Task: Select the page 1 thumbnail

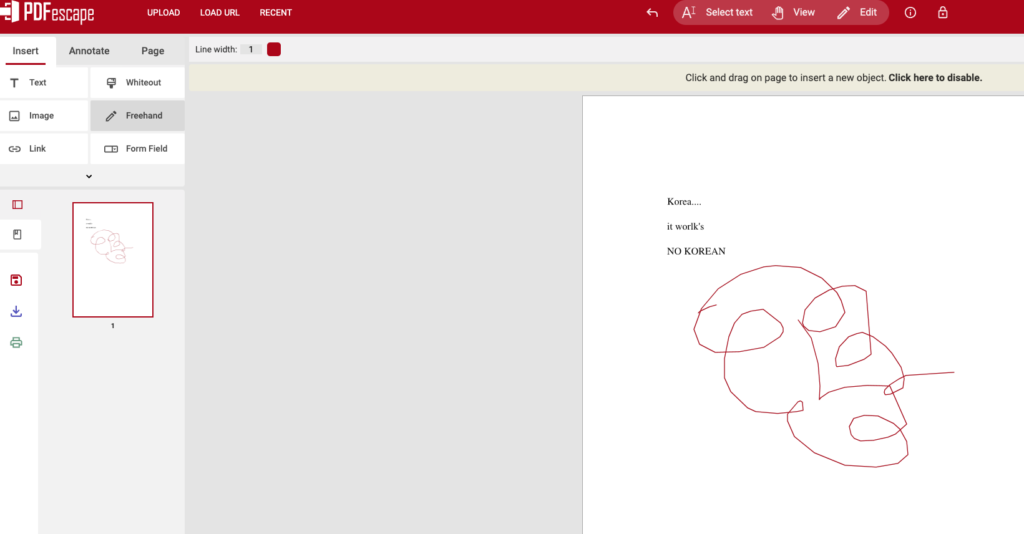Action: click(x=113, y=259)
